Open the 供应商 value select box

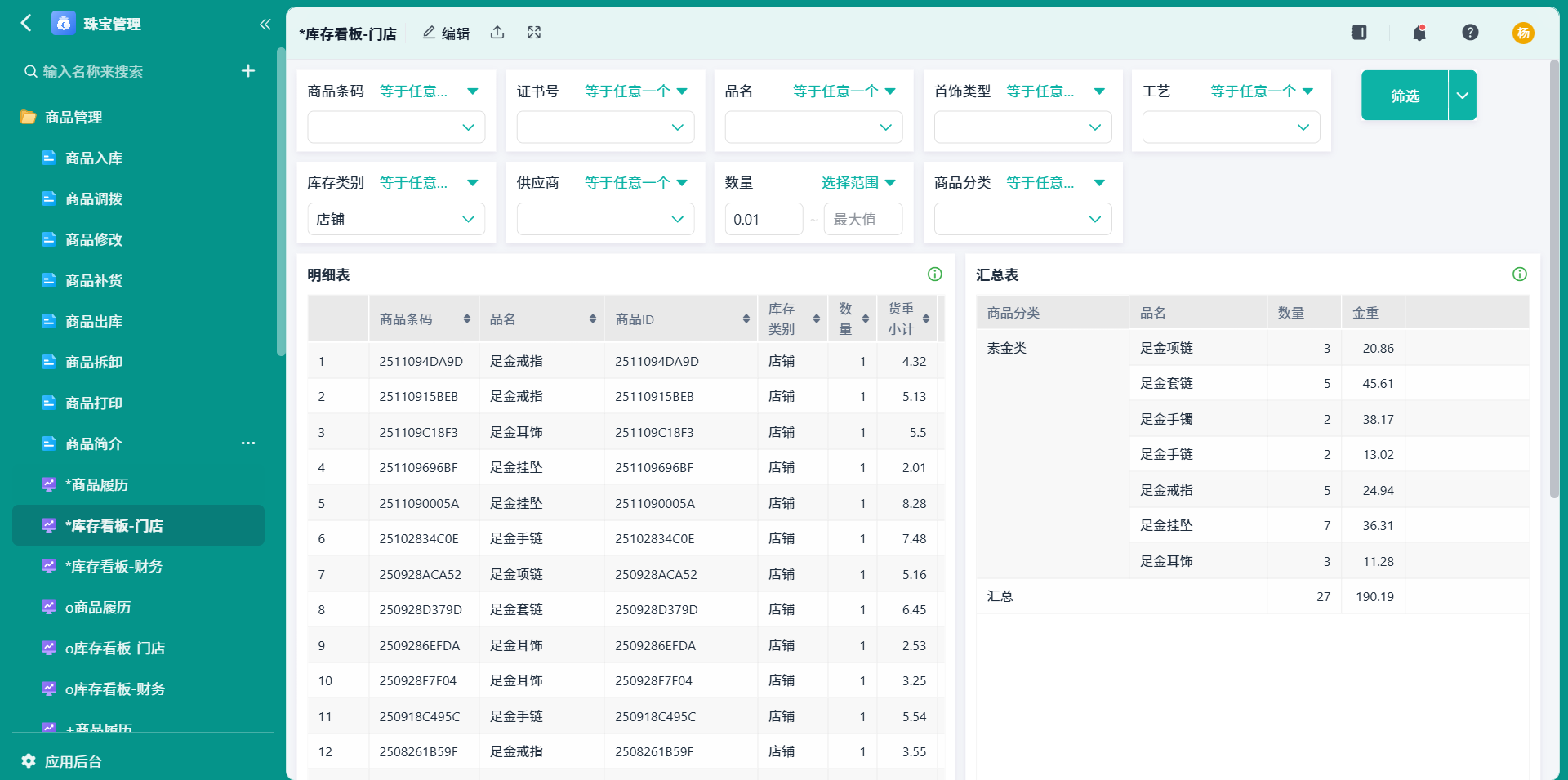tap(605, 219)
